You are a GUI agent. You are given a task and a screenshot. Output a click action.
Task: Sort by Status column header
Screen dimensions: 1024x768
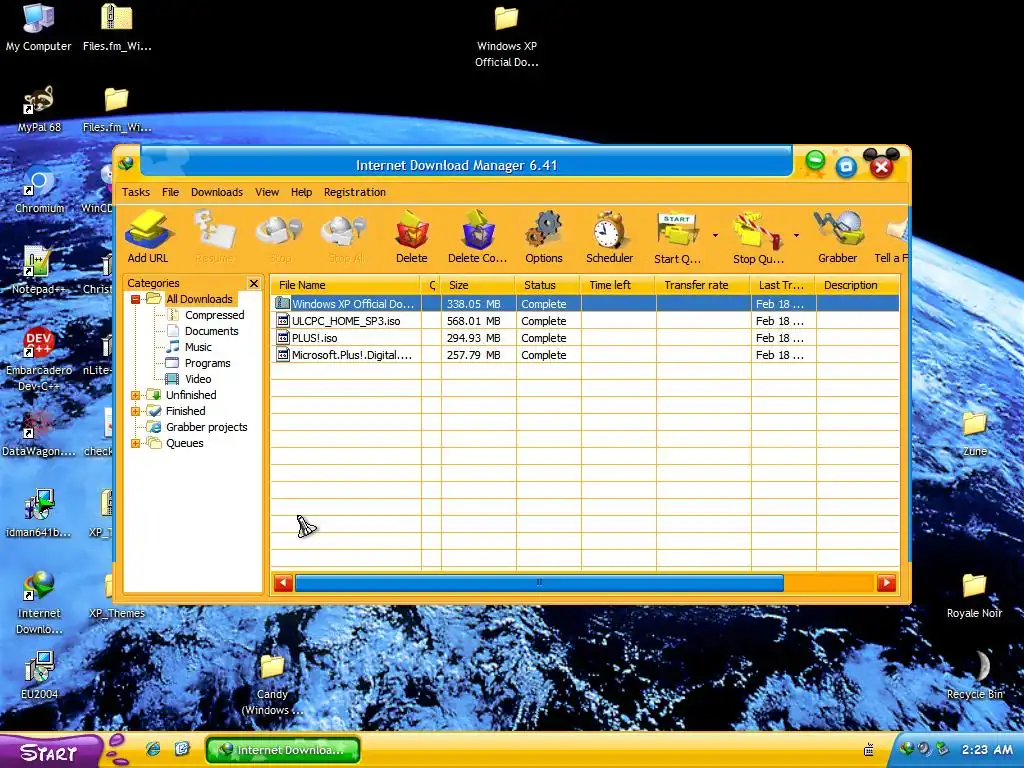549,285
